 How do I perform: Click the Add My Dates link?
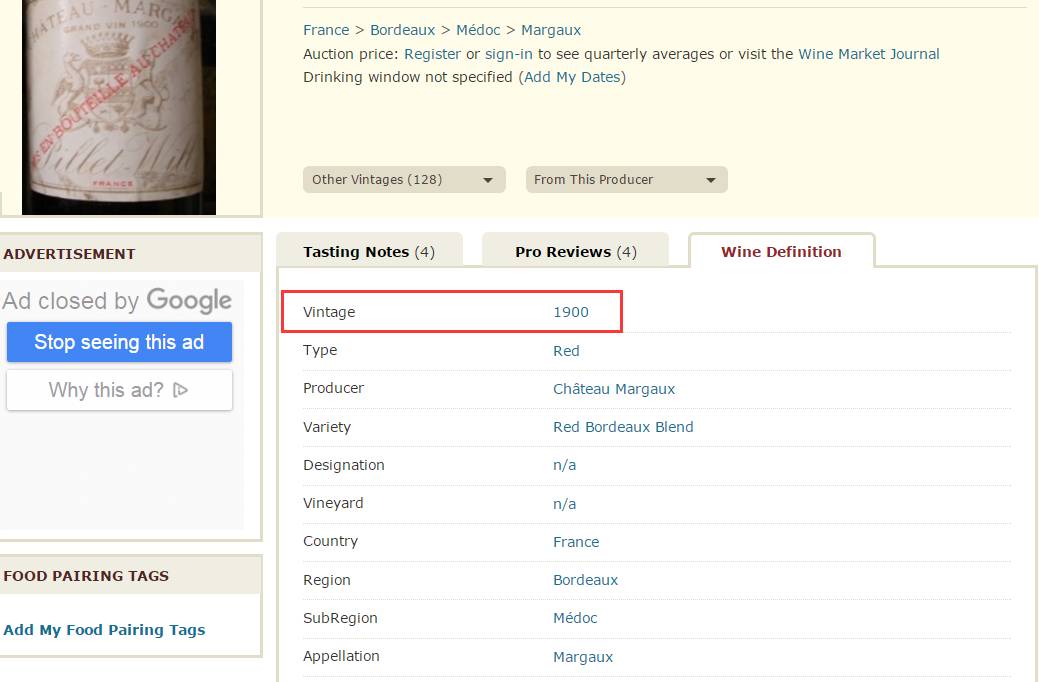pos(572,77)
